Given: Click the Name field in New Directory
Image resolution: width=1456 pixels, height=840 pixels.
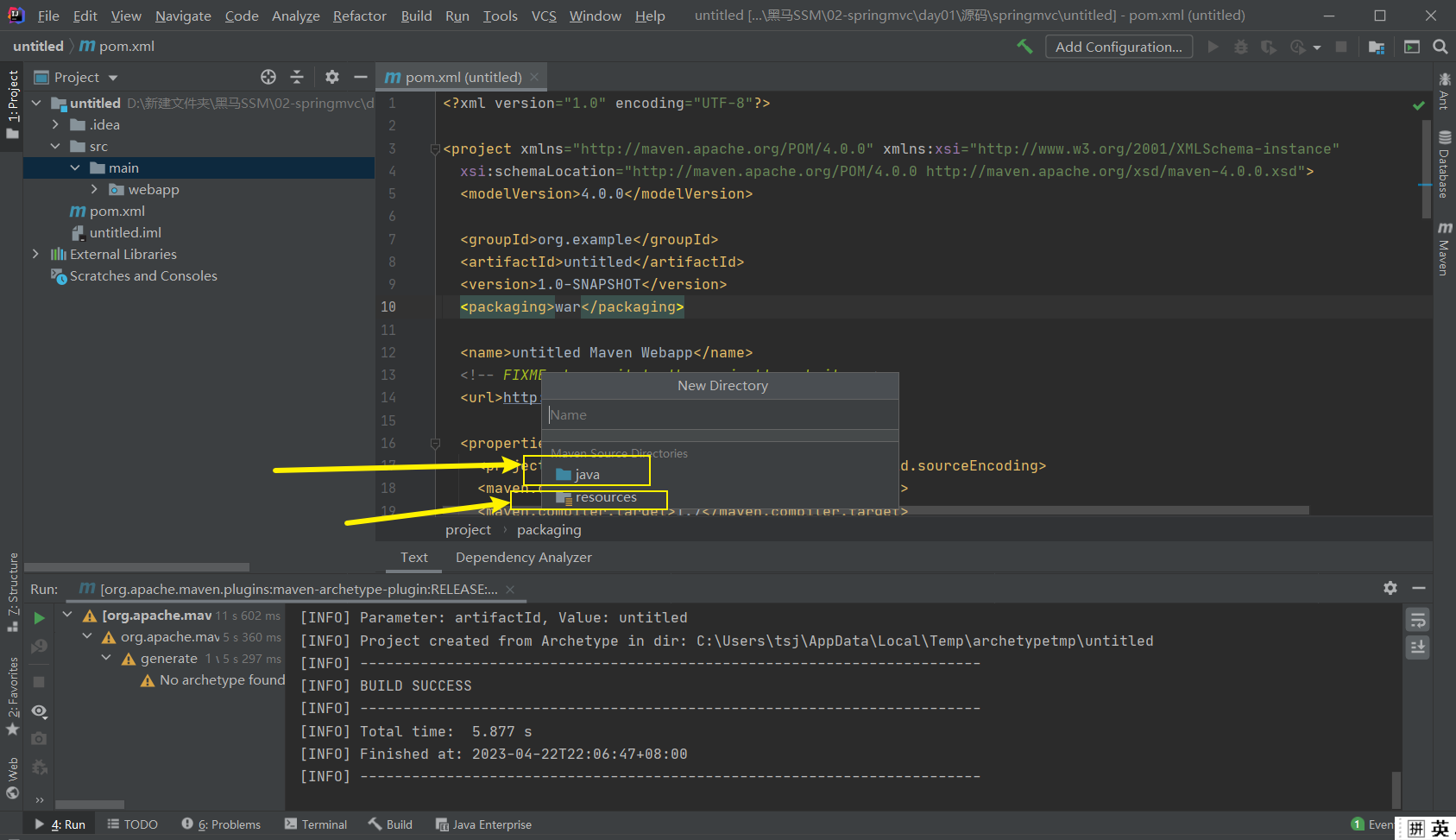Looking at the screenshot, I should coord(721,414).
